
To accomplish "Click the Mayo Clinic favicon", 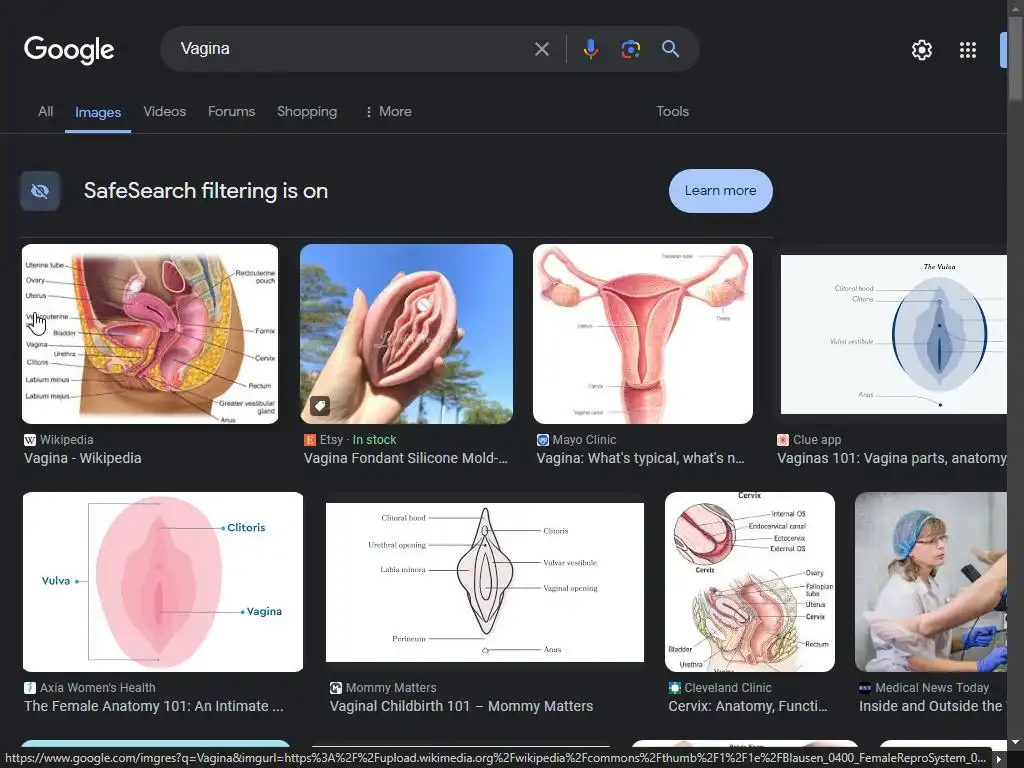I will pos(543,440).
